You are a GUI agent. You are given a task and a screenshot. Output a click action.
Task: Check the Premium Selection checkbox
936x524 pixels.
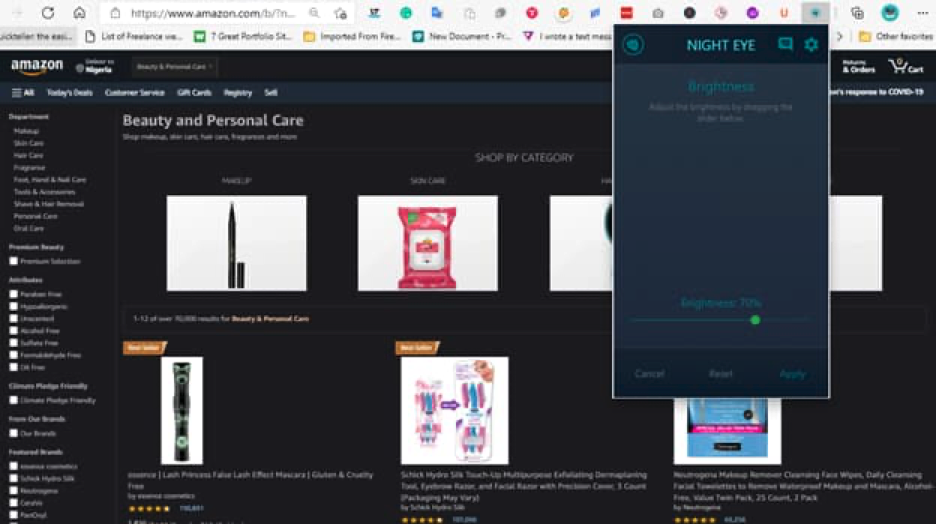tap(13, 261)
